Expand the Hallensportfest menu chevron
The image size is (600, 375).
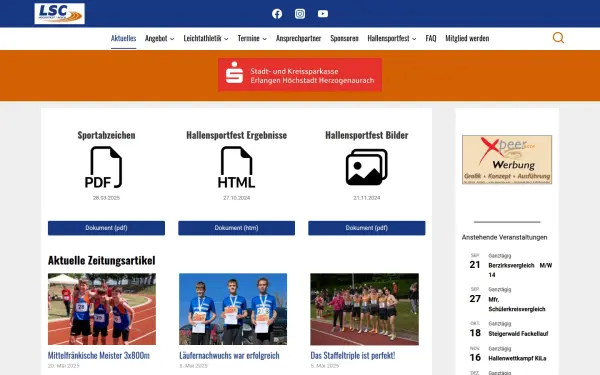[414, 39]
